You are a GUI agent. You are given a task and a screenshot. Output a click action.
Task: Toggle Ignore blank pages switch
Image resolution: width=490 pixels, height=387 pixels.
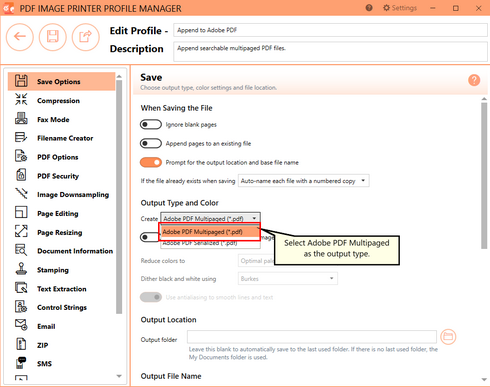pos(151,125)
